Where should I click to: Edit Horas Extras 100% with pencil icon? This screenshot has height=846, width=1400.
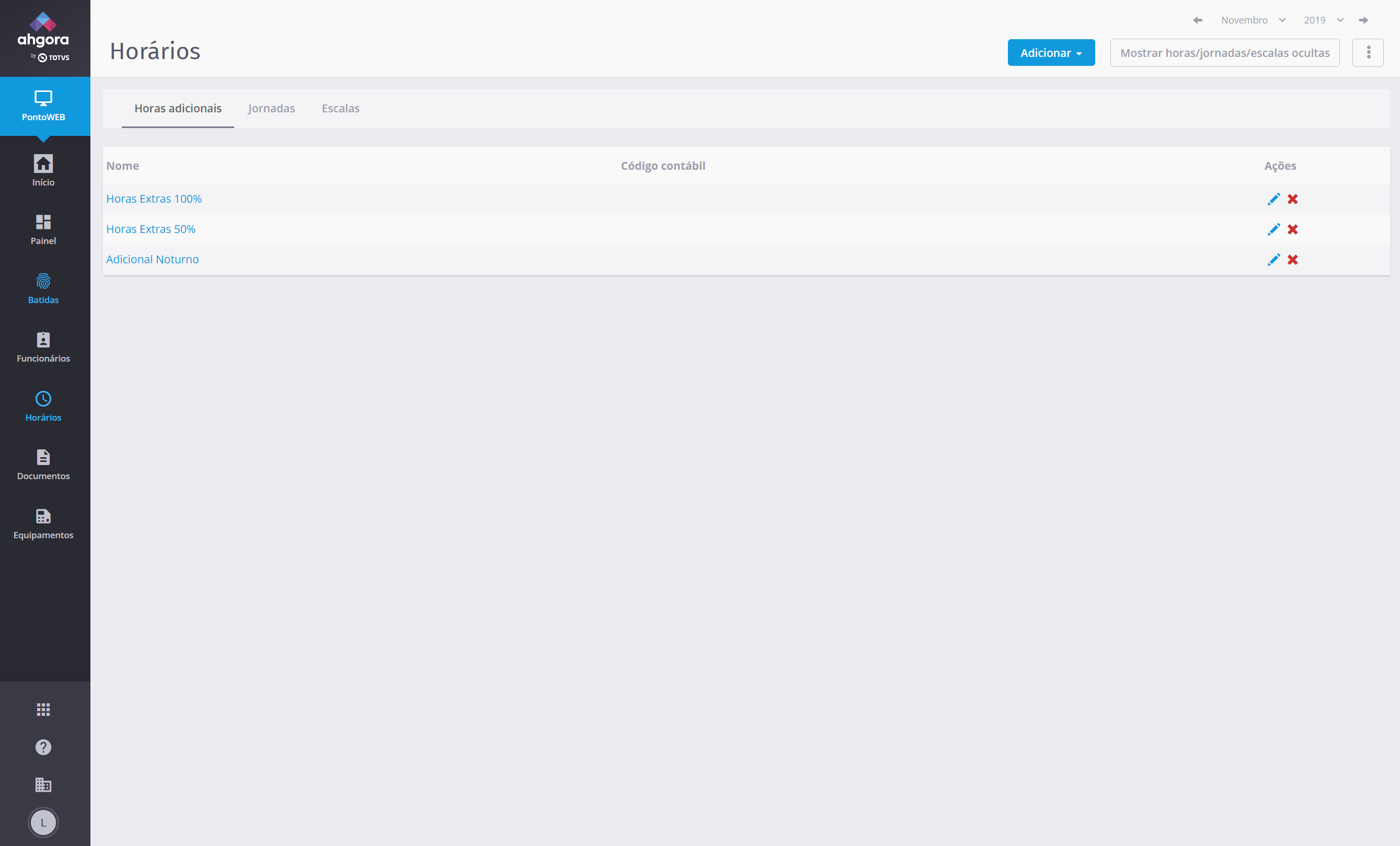coord(1273,199)
